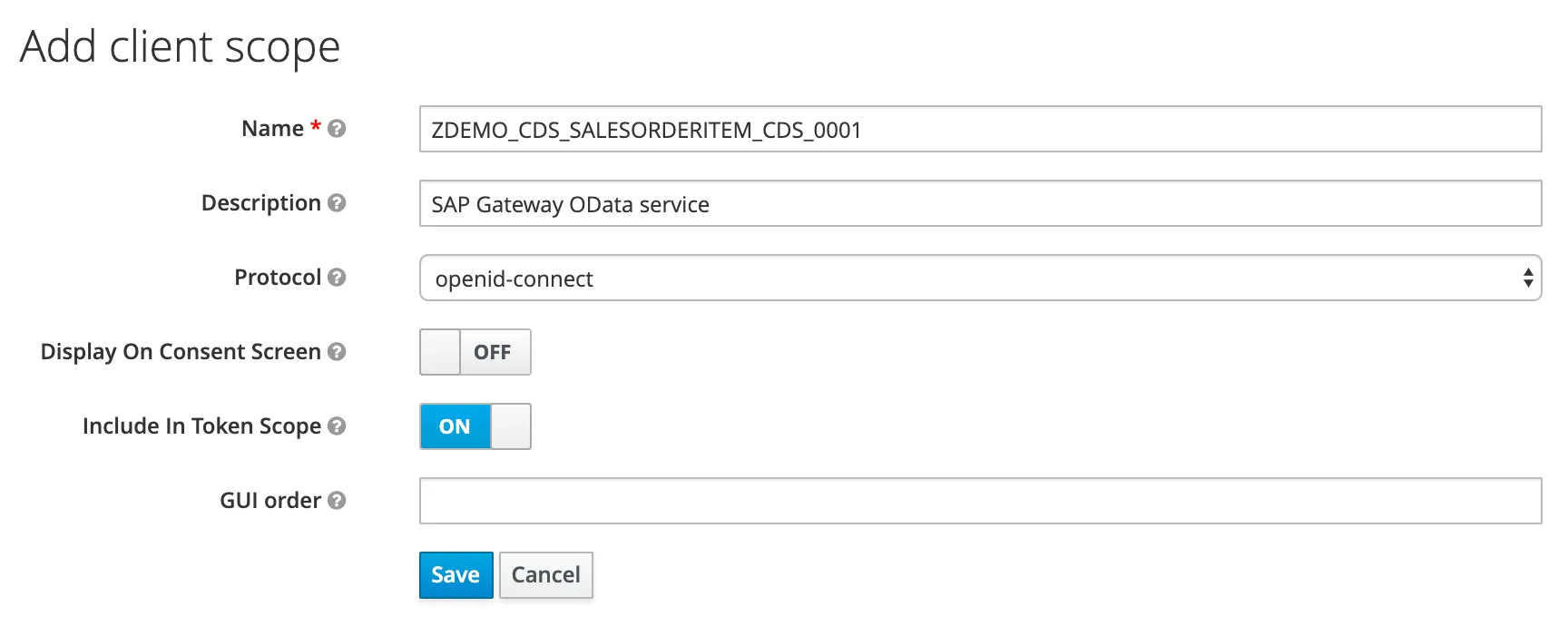Show the Protocol field help tooltip icon
1568x626 pixels.
(x=337, y=278)
